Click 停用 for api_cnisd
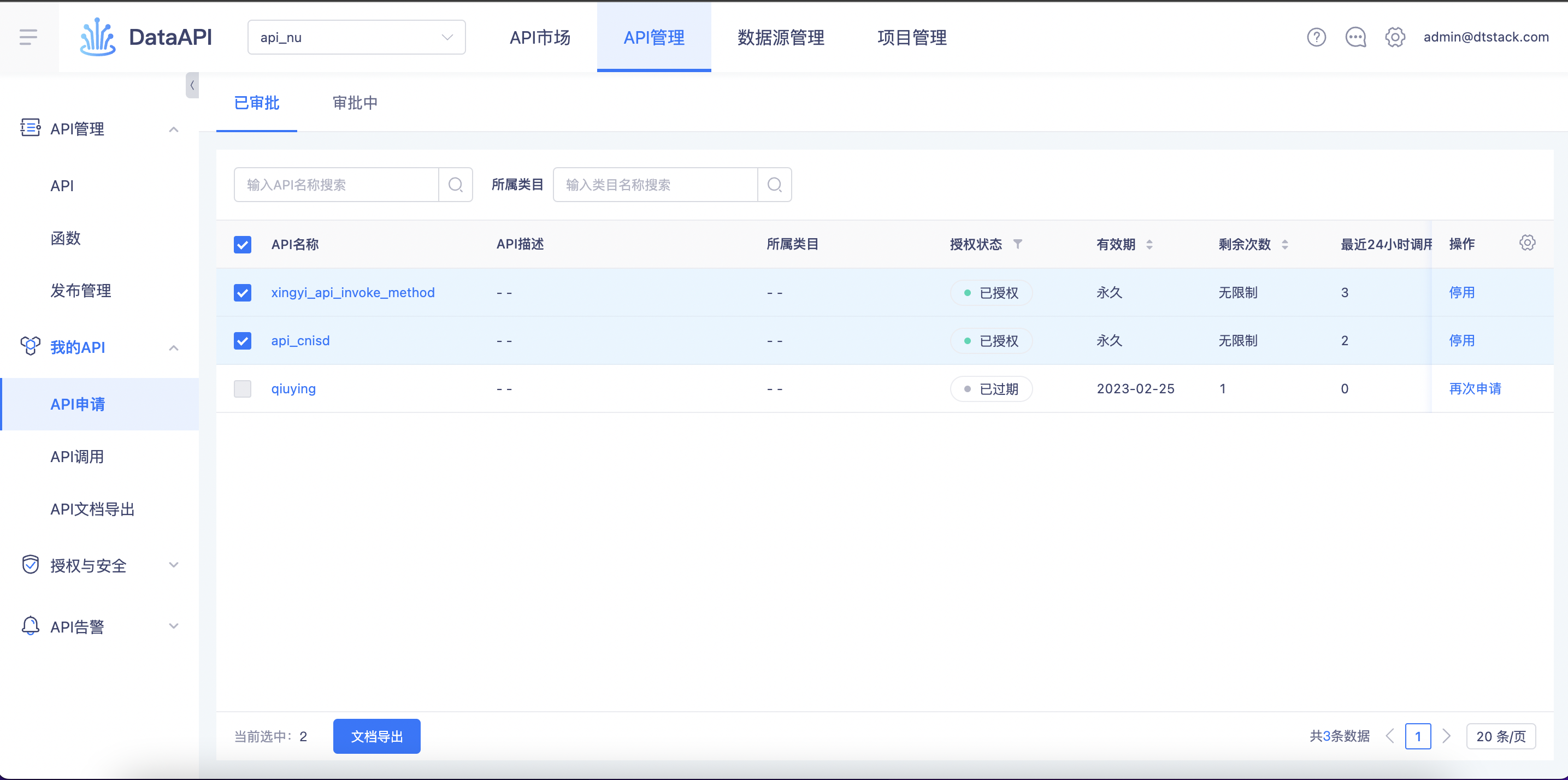This screenshot has height=780, width=1568. pyautogui.click(x=1461, y=341)
